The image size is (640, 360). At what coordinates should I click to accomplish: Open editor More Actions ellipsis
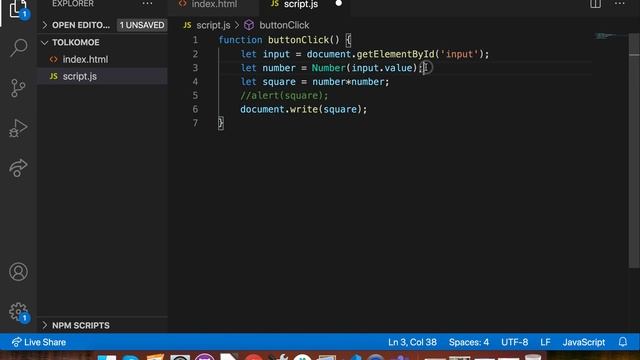point(620,4)
